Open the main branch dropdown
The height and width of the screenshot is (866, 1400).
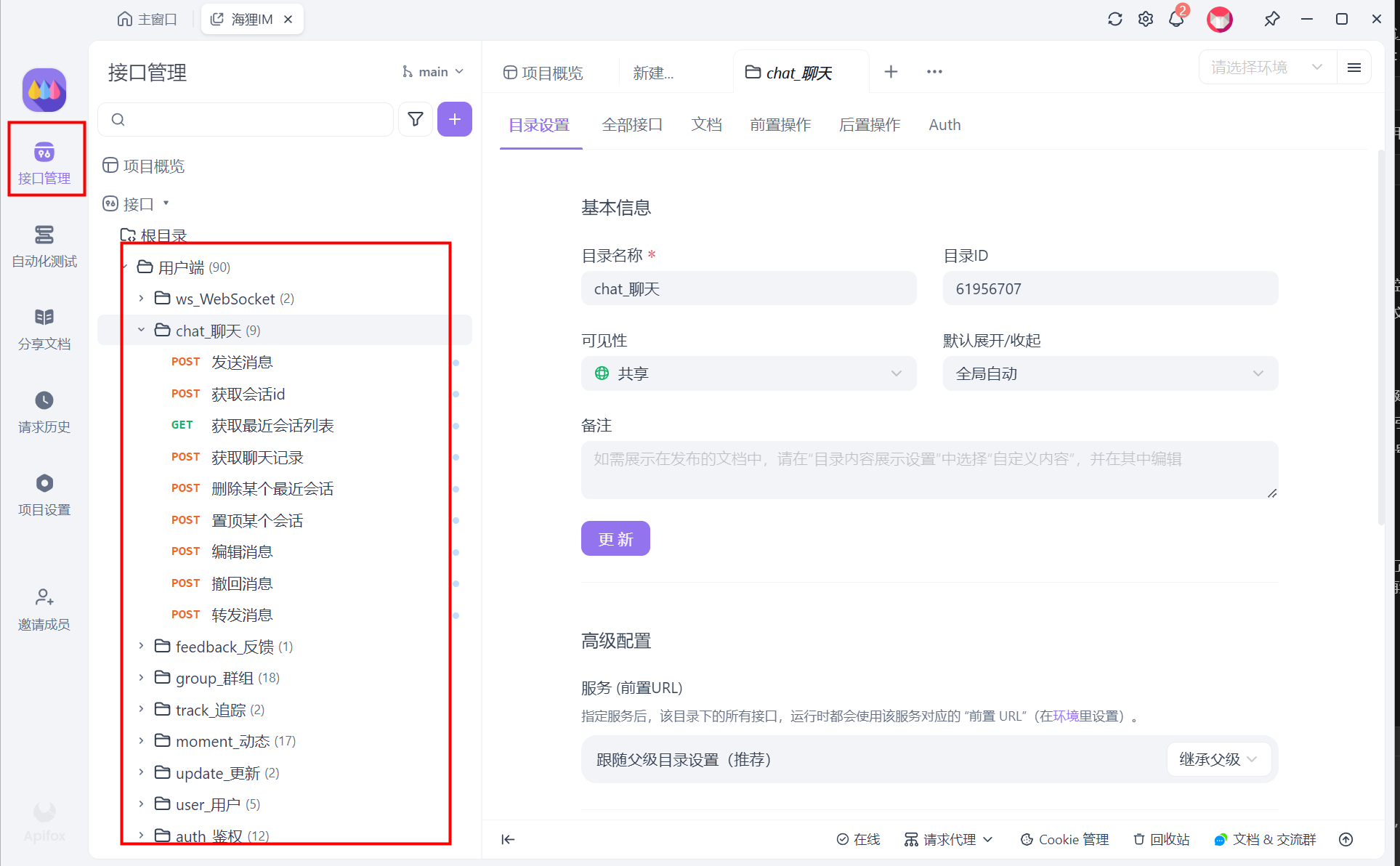coord(433,72)
